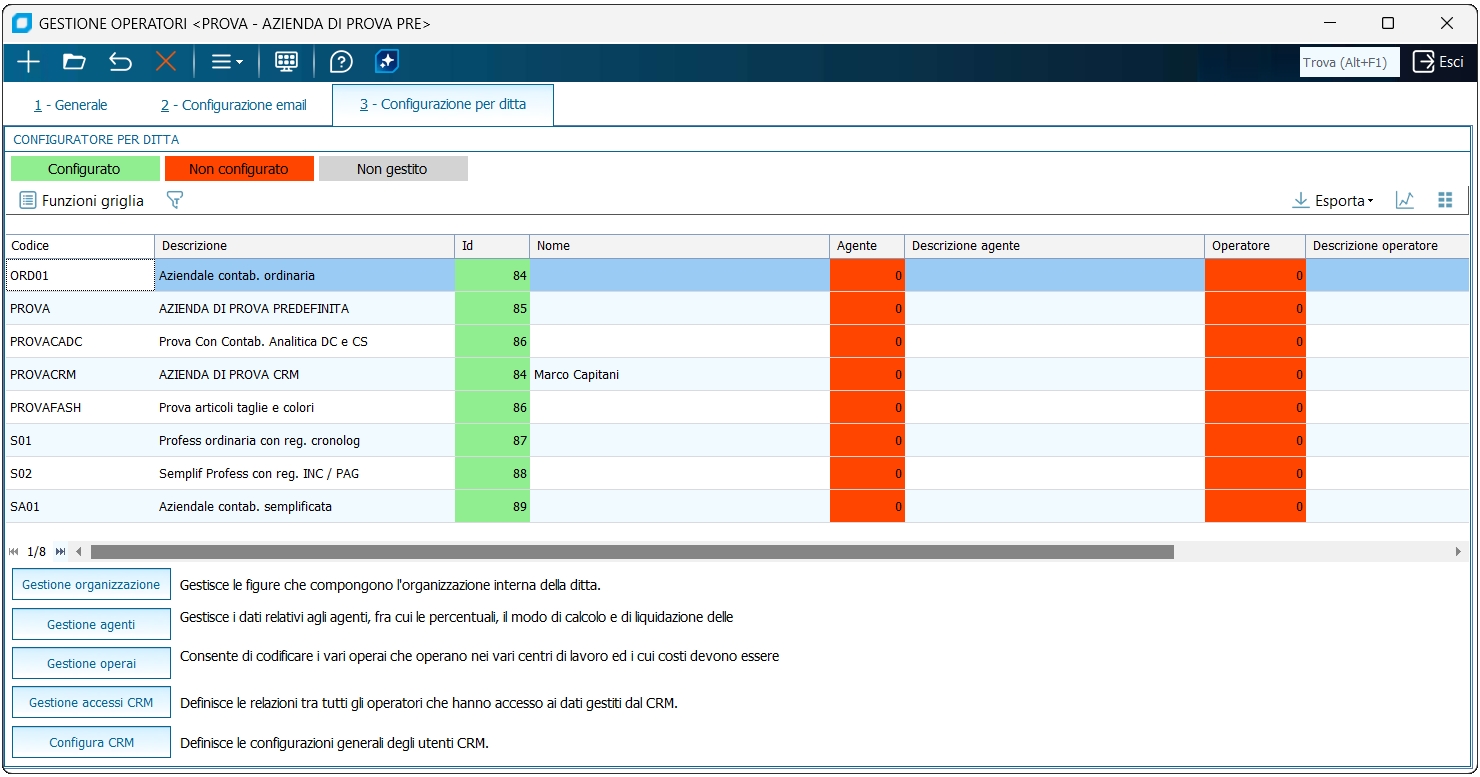Click the Gestione organizzazione button
Viewport: 1480px width, 777px height.
click(x=91, y=585)
